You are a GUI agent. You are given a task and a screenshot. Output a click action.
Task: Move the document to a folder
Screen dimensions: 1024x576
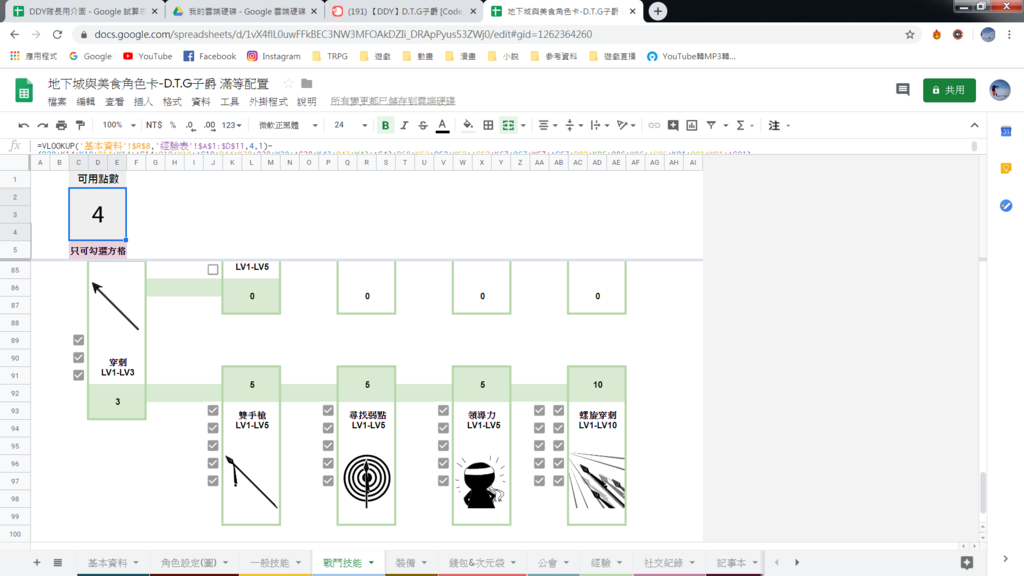click(x=307, y=84)
